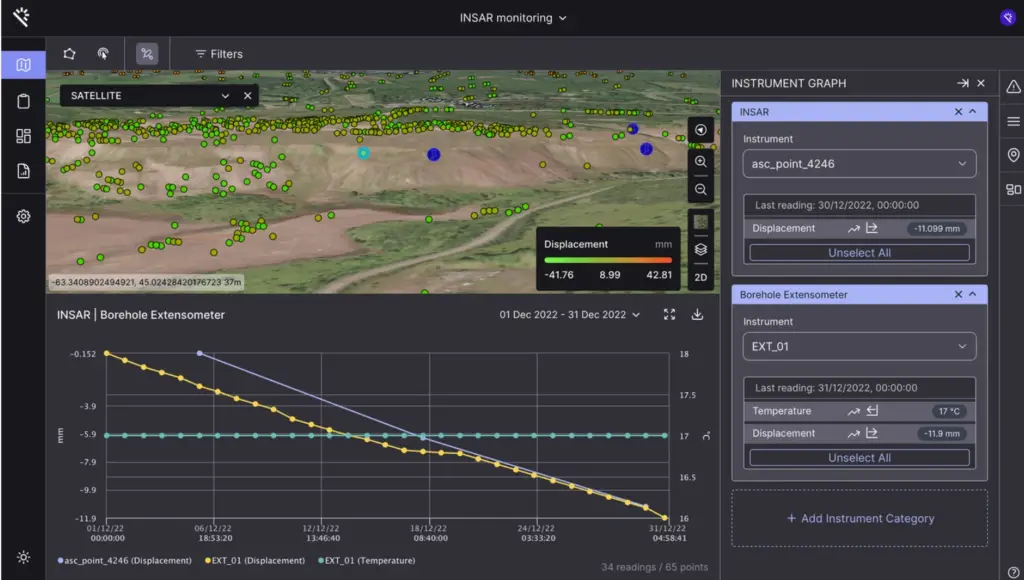This screenshot has width=1024, height=580.
Task: Click Add Instrument Category
Action: pyautogui.click(x=859, y=518)
